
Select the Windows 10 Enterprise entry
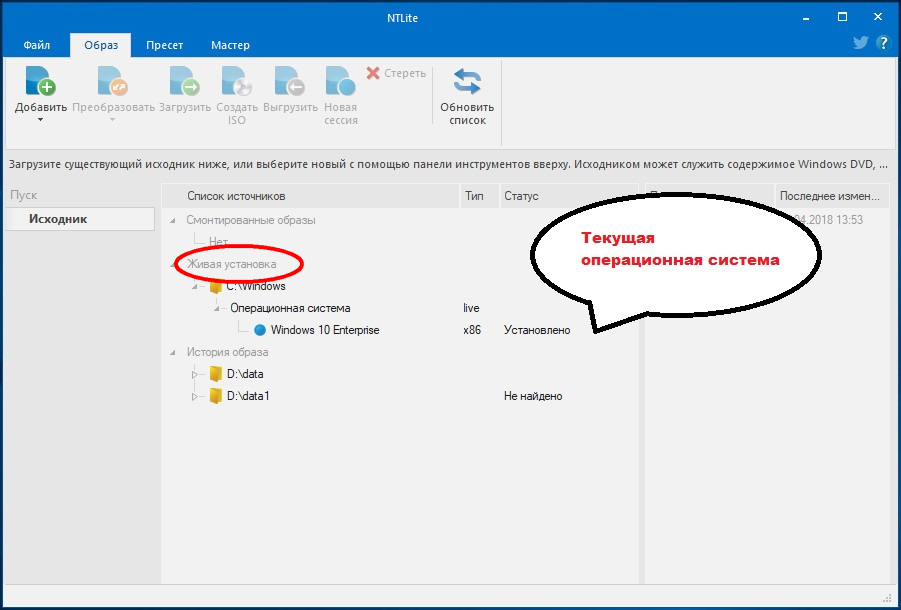pos(325,330)
